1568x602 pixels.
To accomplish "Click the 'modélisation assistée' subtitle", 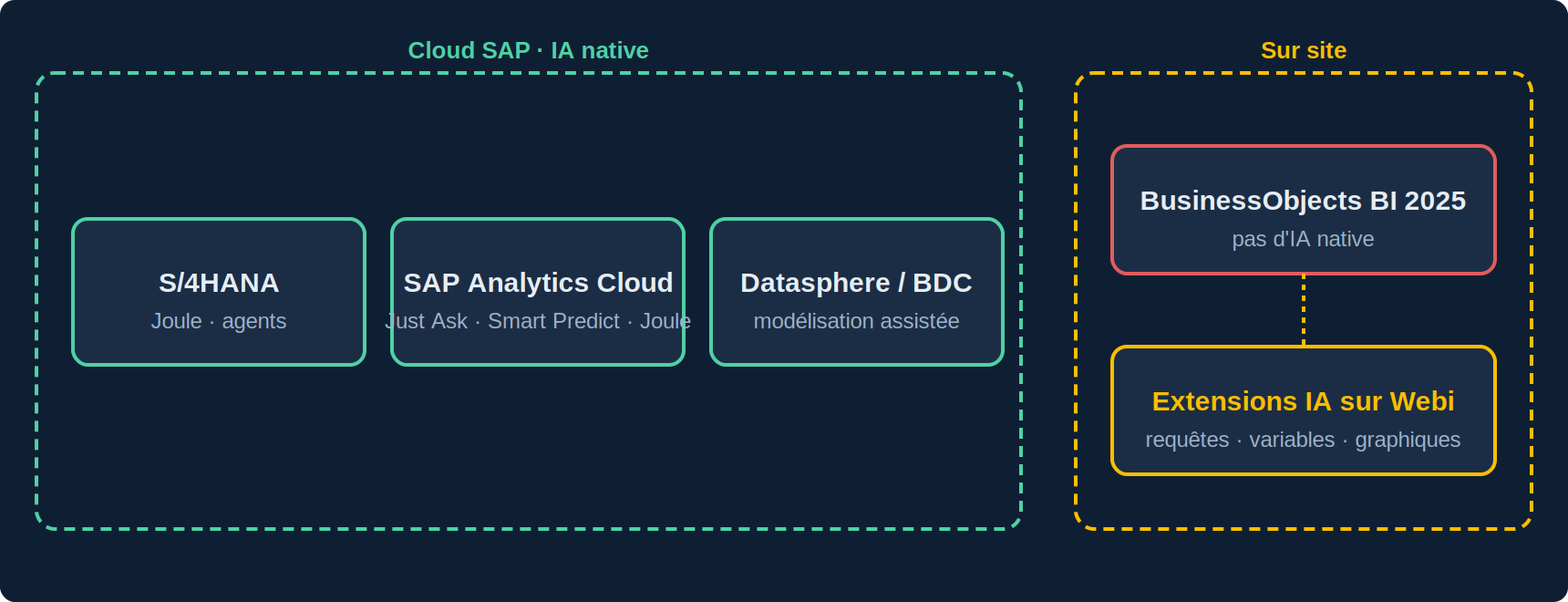I will click(857, 321).
